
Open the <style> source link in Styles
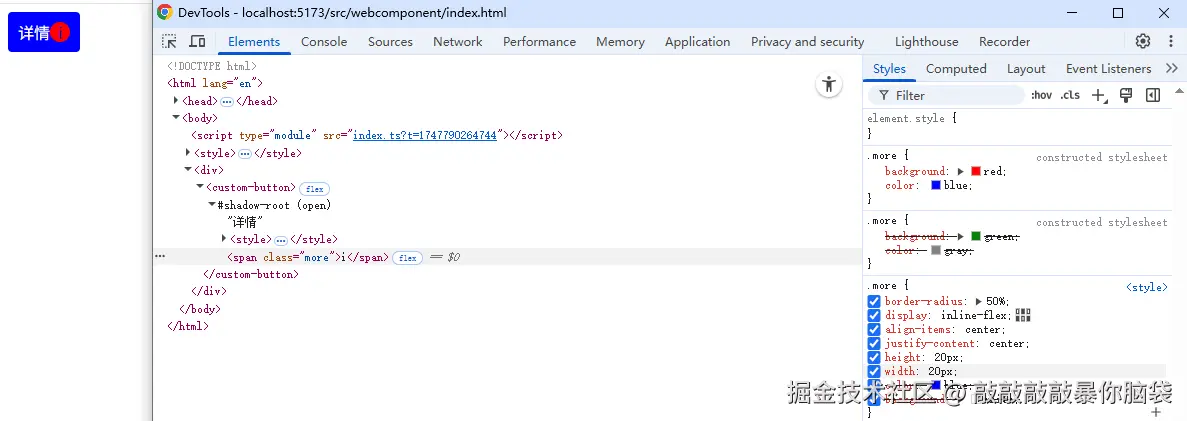click(1147, 287)
